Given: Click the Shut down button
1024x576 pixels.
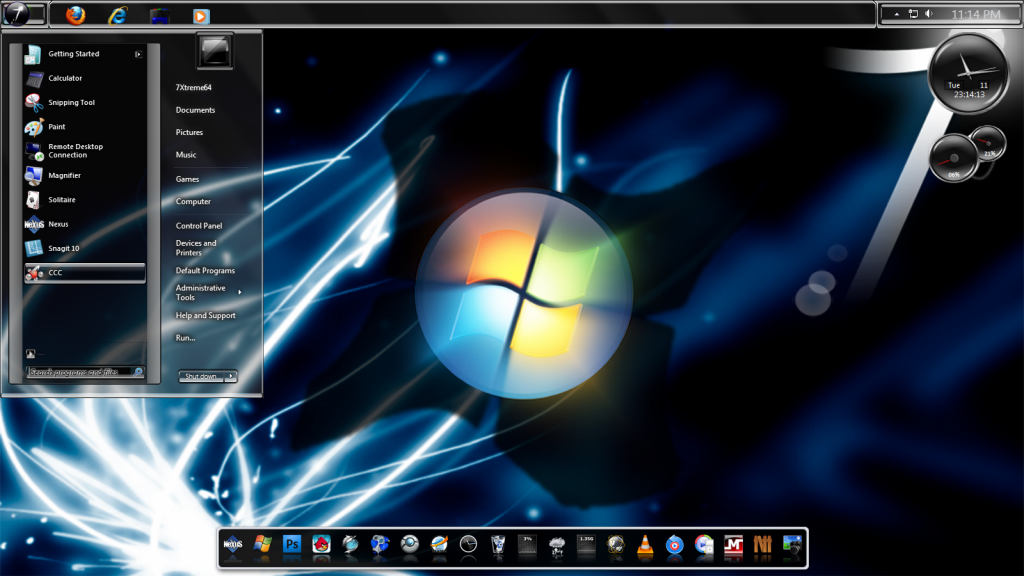Looking at the screenshot, I should point(202,376).
